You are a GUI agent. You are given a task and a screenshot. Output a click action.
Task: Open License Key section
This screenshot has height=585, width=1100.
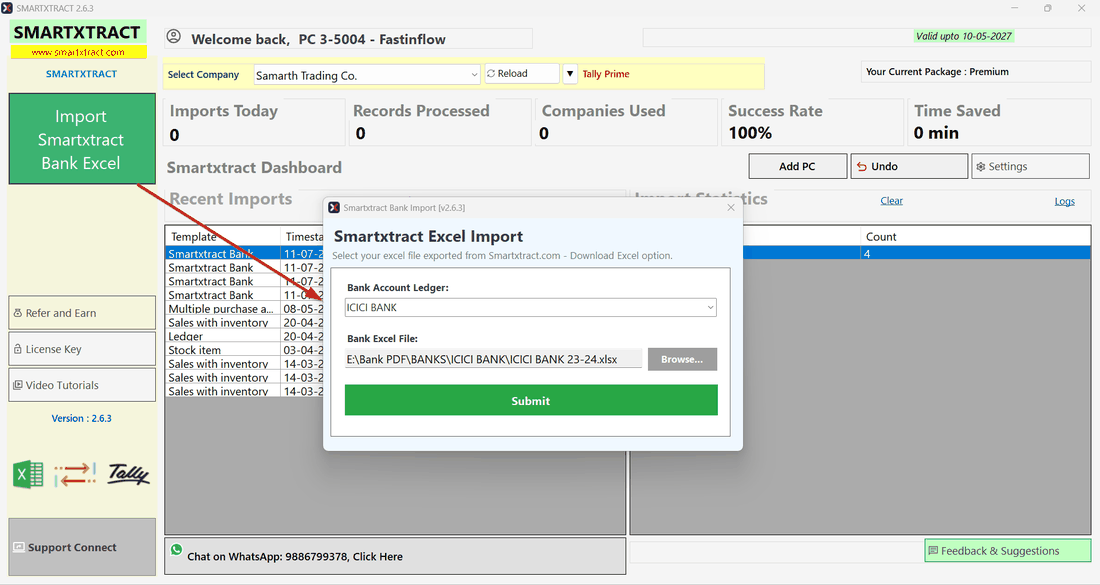[x=82, y=349]
